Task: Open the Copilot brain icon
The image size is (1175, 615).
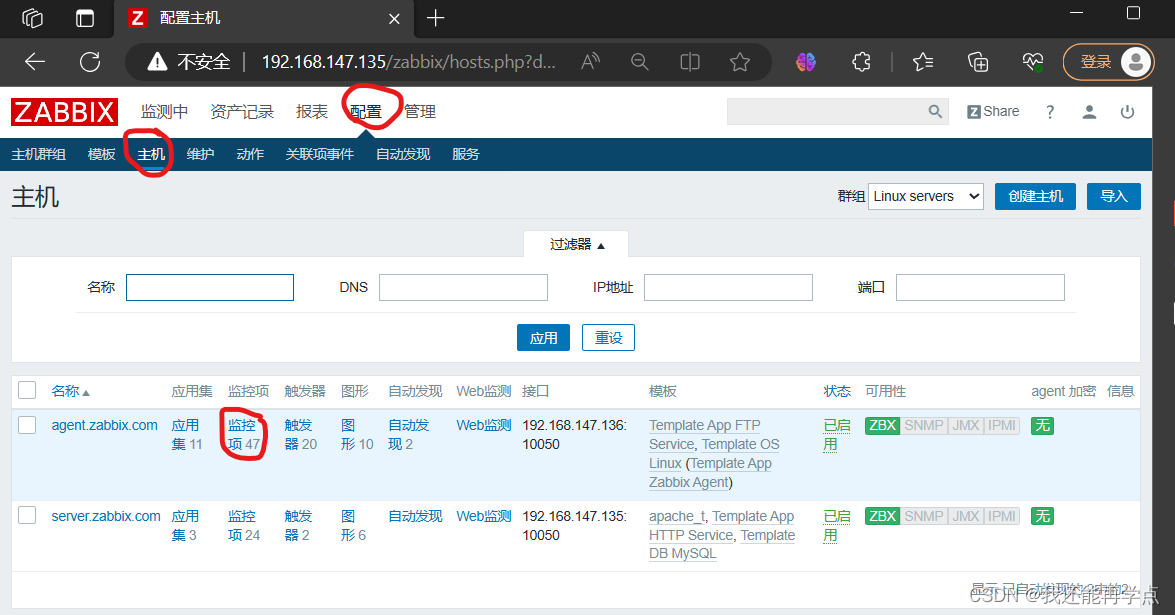Action: pos(806,62)
